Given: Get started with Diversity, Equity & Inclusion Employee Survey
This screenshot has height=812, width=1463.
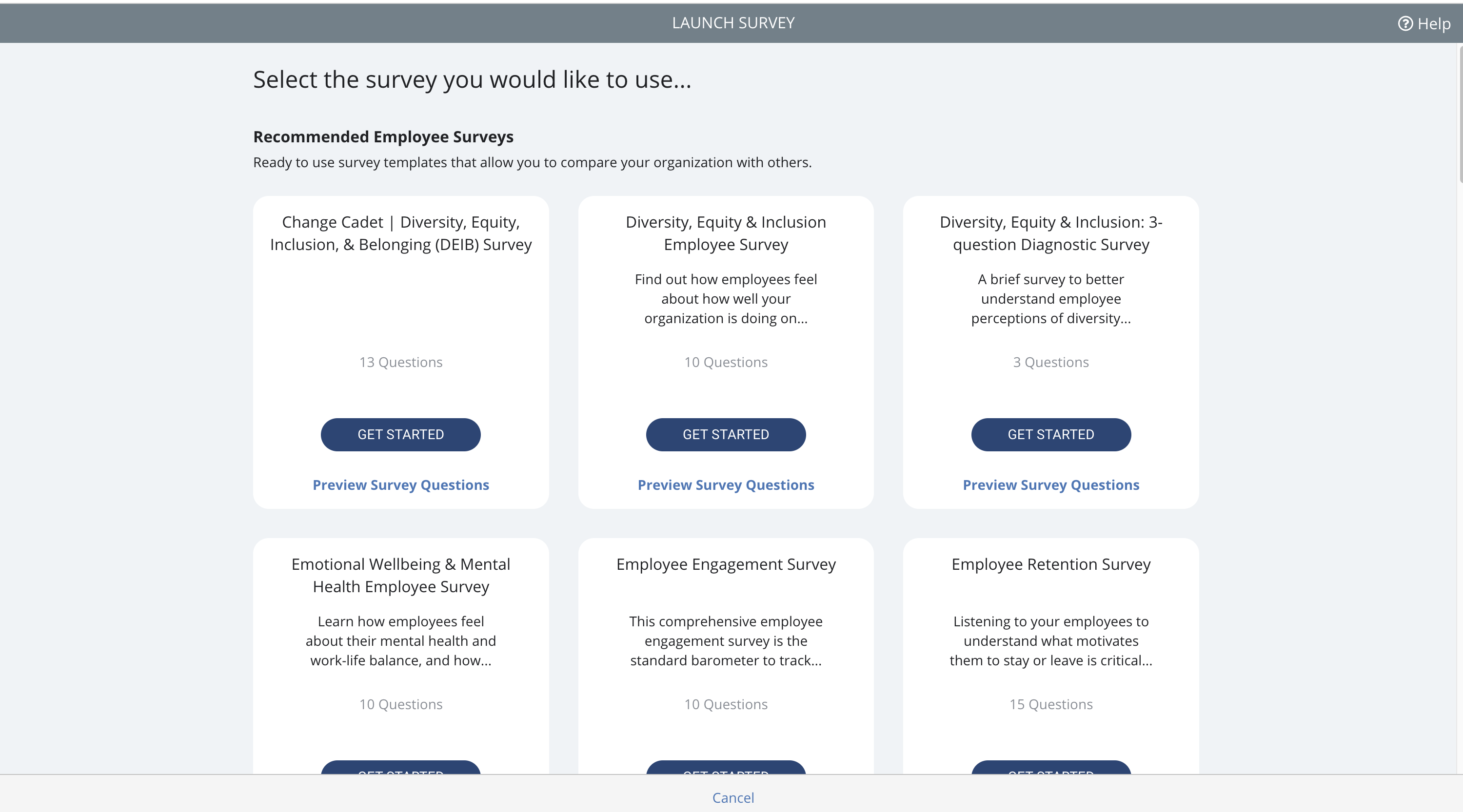Looking at the screenshot, I should click(x=726, y=435).
